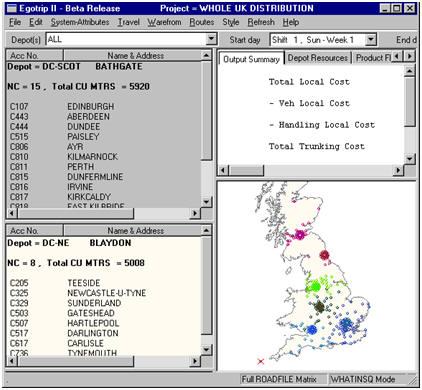
Task: Click the red X marker on map
Action: pyautogui.click(x=261, y=361)
